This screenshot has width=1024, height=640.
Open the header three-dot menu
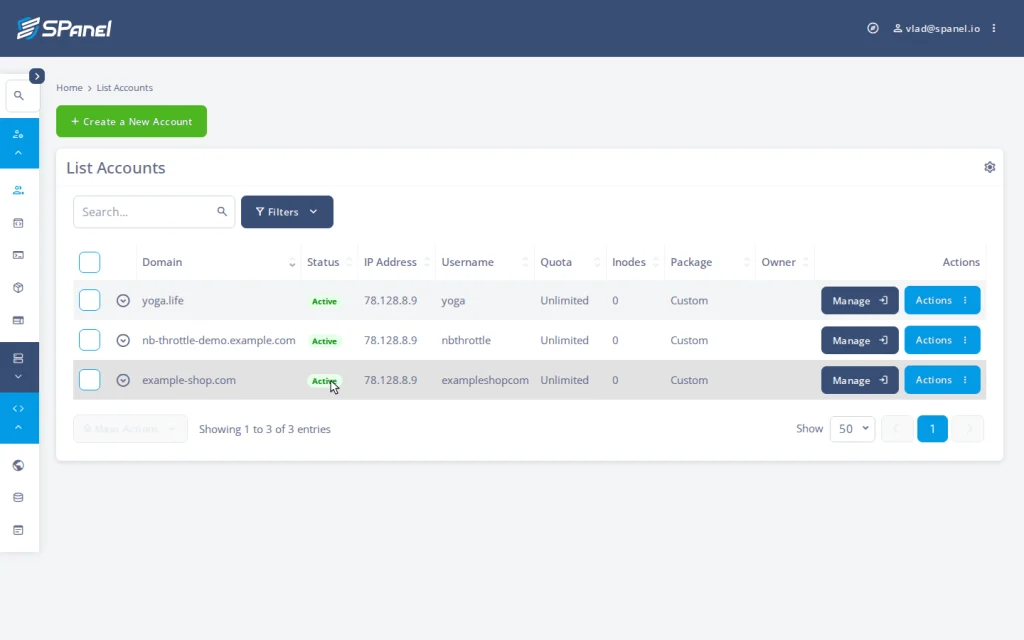pos(994,28)
